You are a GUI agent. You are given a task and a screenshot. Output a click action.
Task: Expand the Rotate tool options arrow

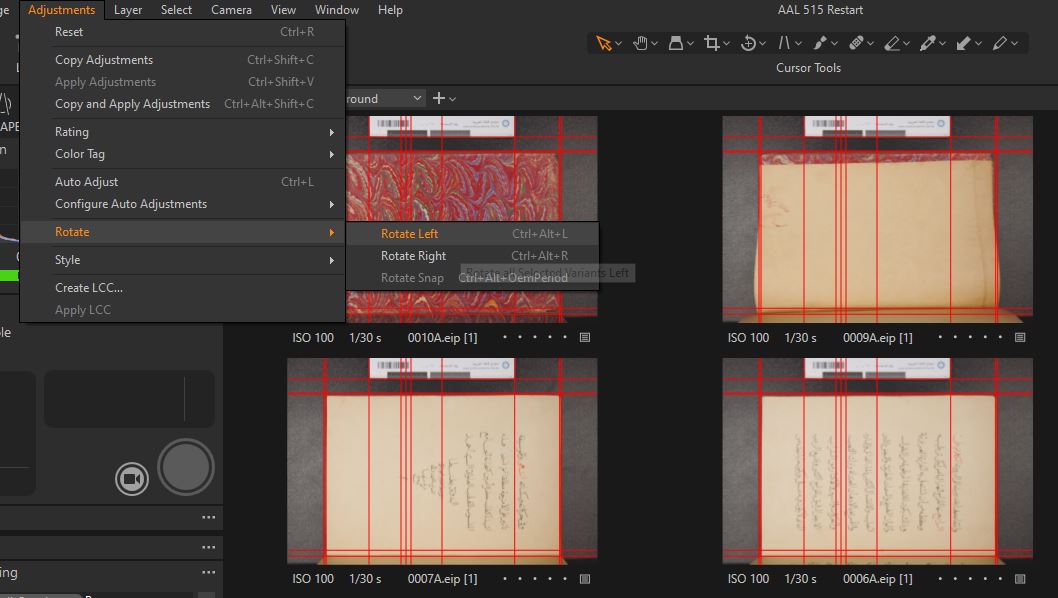pos(762,44)
